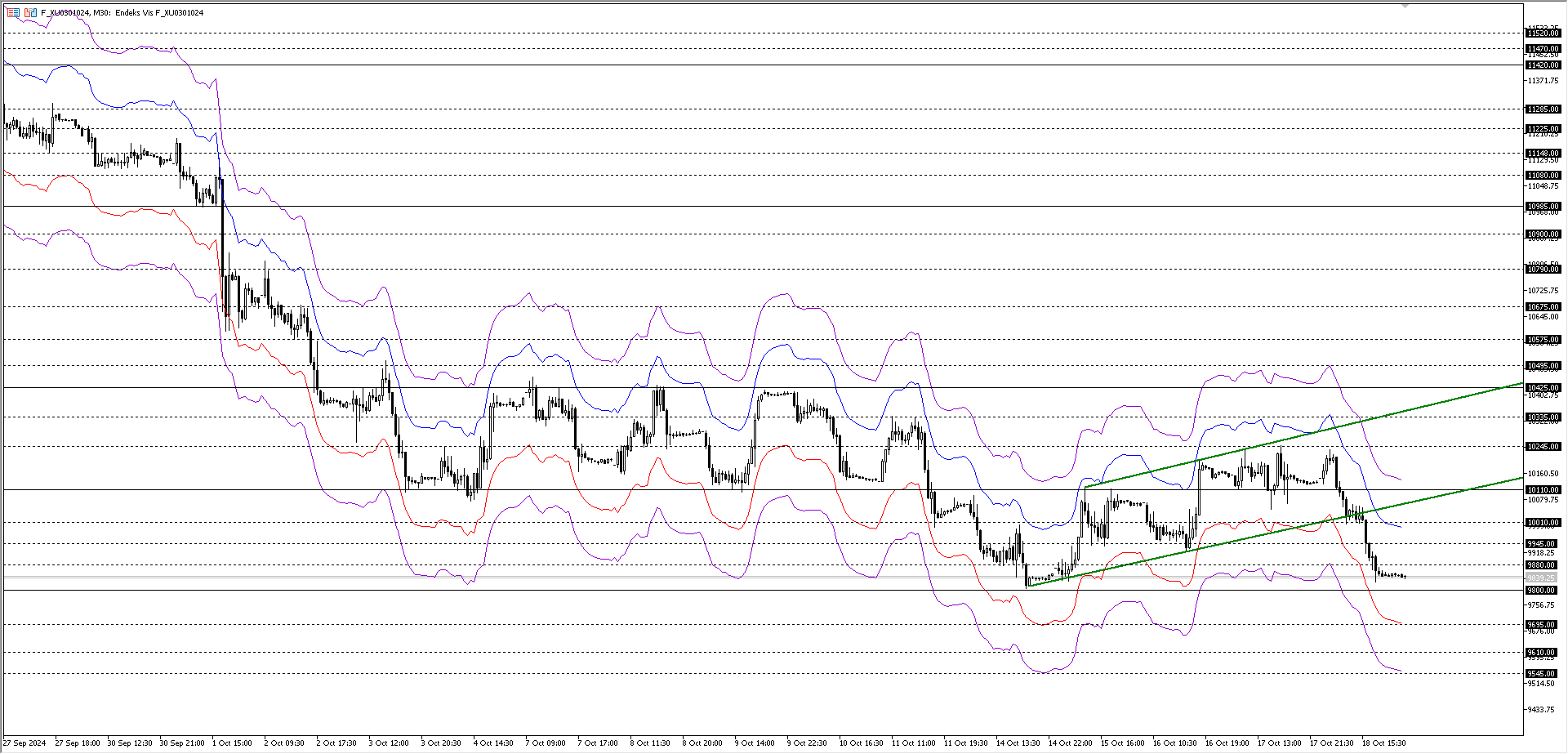The height and width of the screenshot is (754, 1568).
Task: Click the gray current price label 9839.25
Action: 1541,578
